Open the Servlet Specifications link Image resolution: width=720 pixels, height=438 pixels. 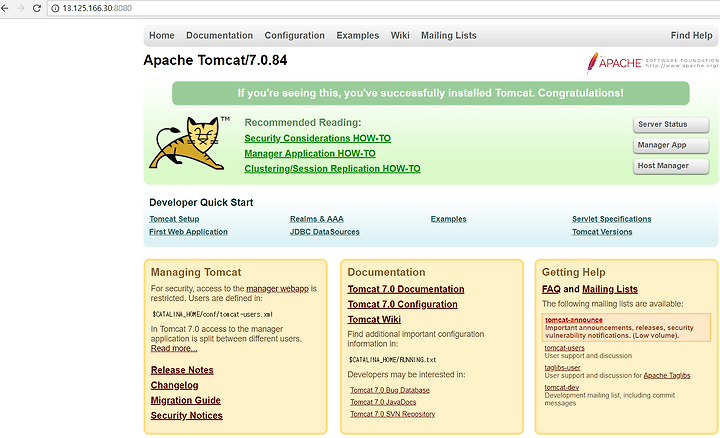pyautogui.click(x=612, y=219)
